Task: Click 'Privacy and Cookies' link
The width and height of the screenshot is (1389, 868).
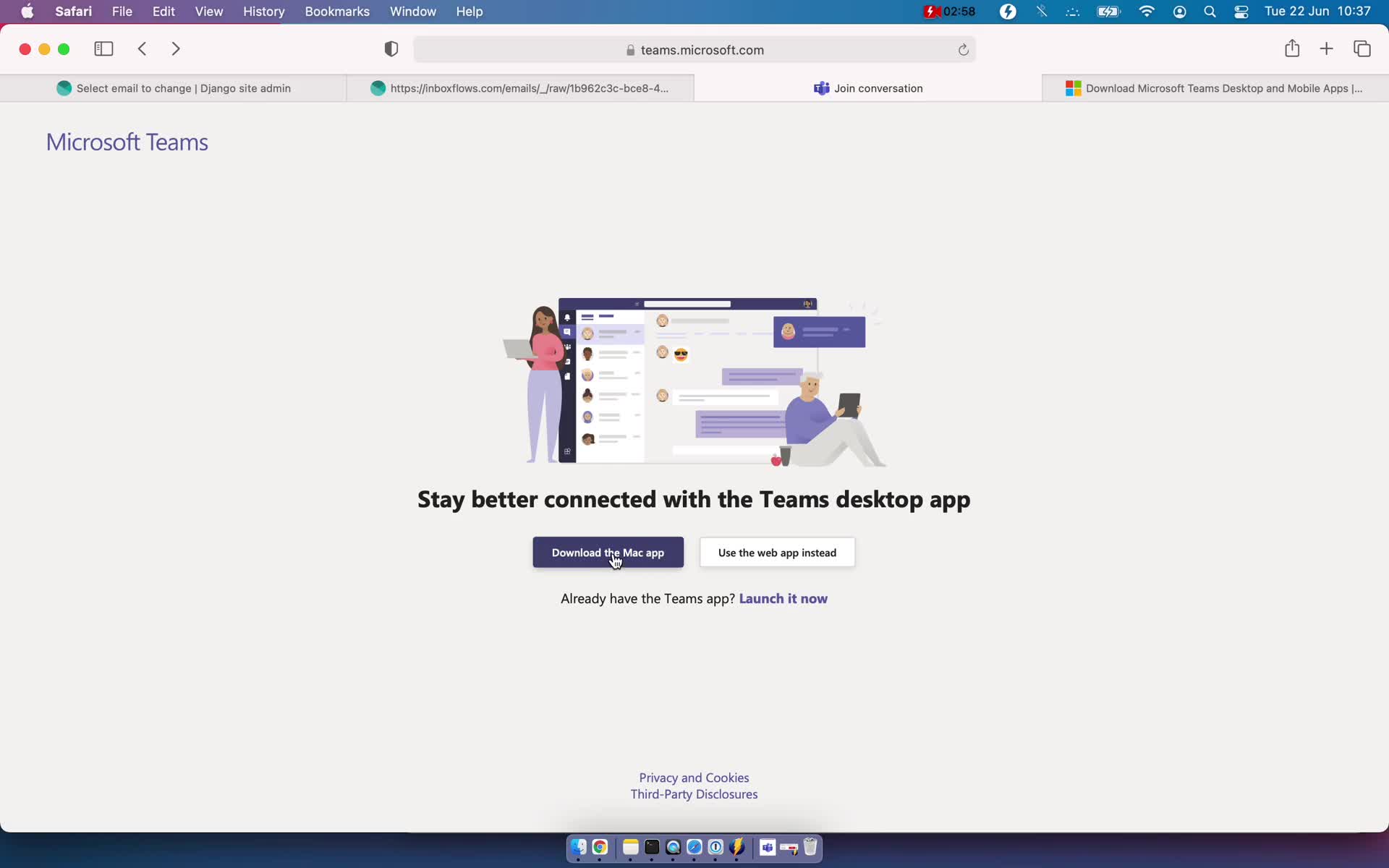Action: pos(694,777)
